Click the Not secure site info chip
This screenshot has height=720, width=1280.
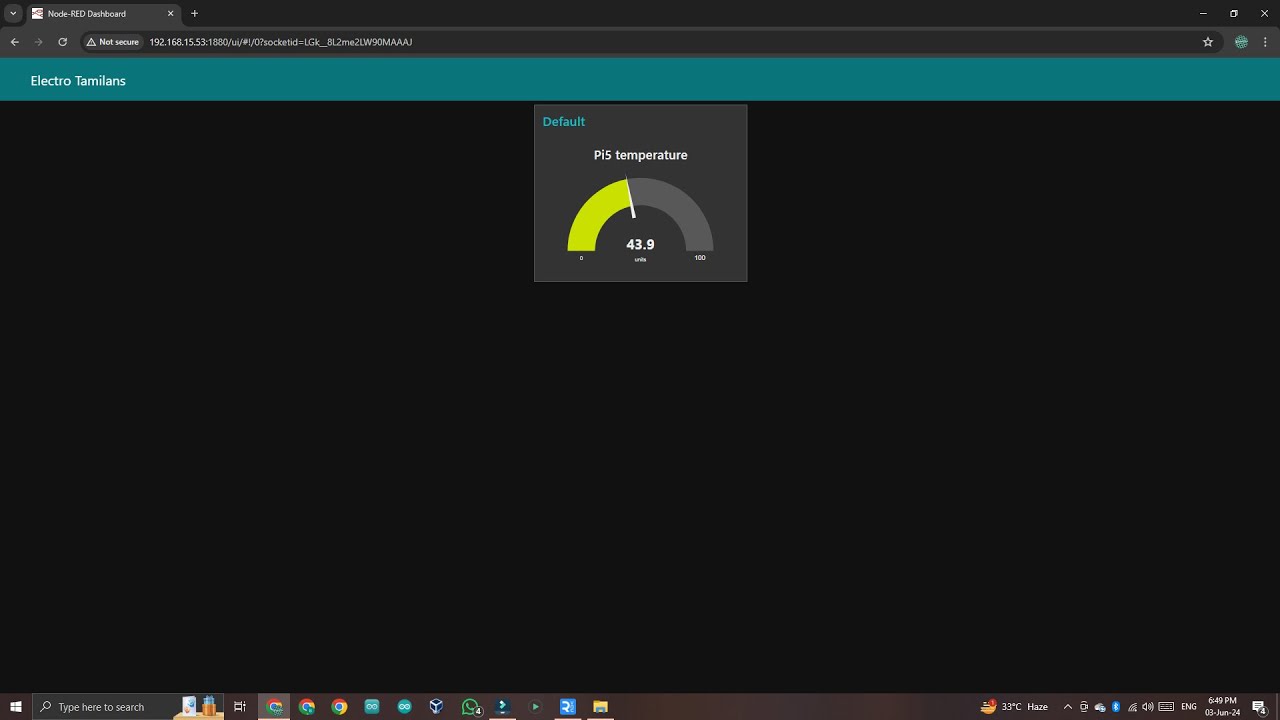coord(112,42)
